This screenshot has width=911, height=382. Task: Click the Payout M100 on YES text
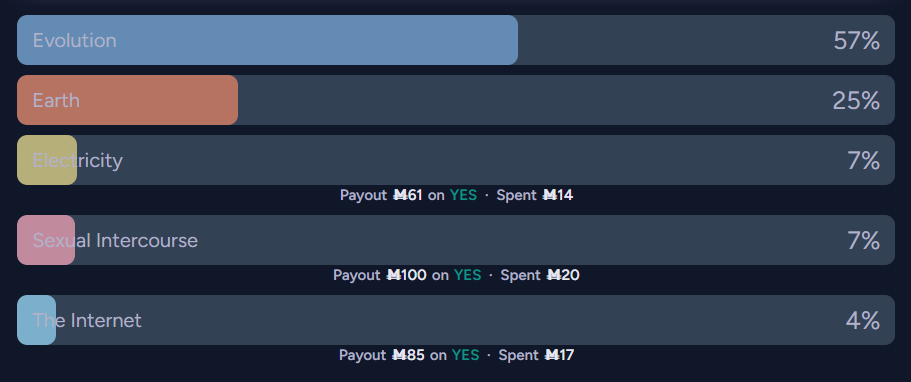[407, 275]
